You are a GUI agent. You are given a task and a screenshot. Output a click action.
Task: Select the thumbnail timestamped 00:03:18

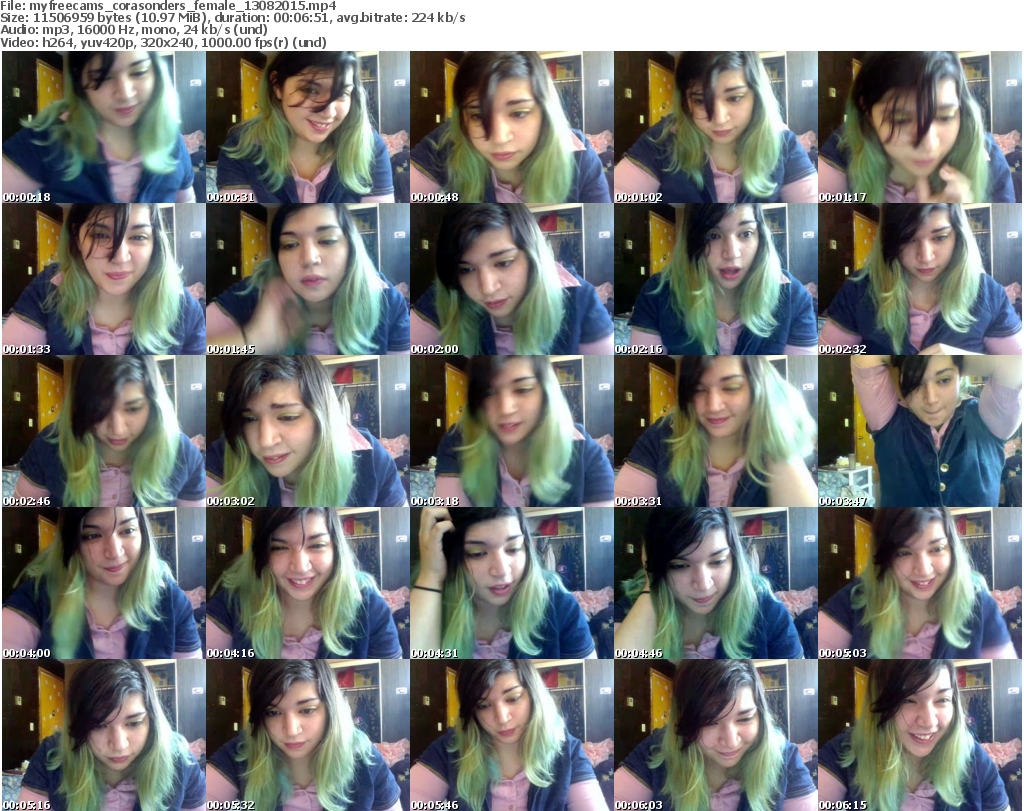tap(511, 432)
